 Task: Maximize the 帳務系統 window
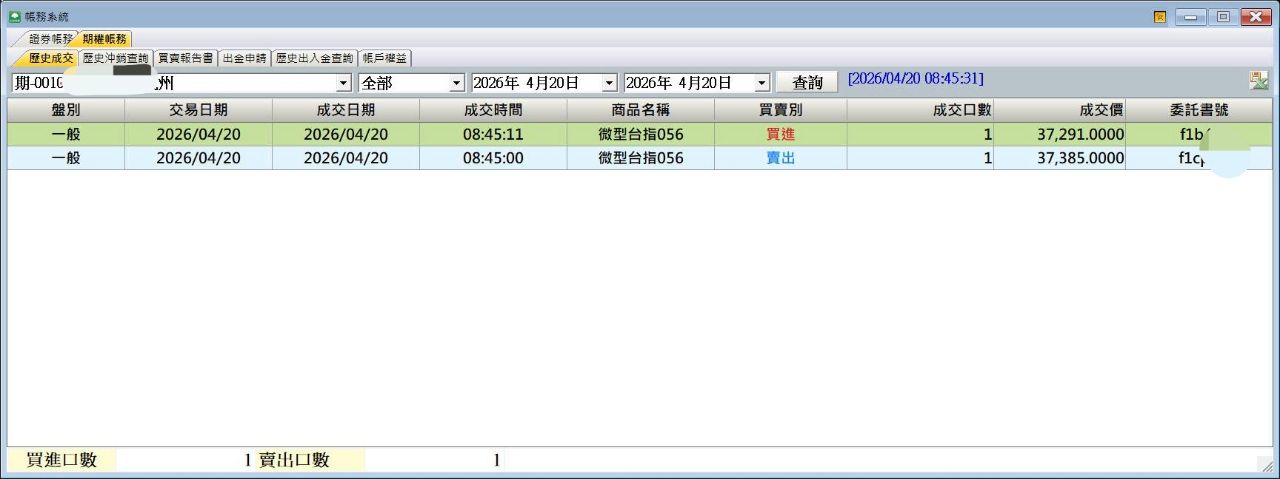[x=1222, y=16]
